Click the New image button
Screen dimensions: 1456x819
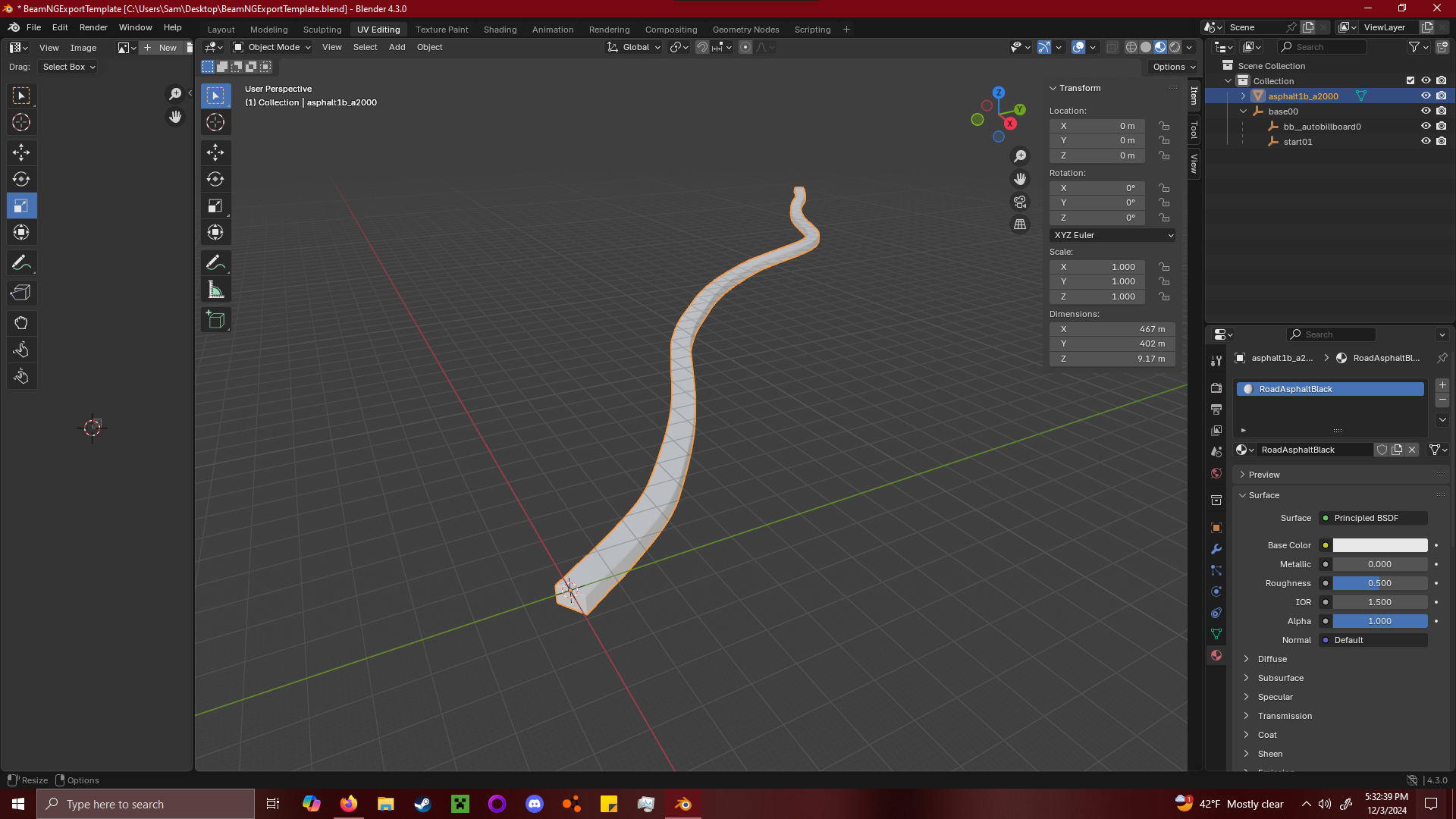click(160, 48)
